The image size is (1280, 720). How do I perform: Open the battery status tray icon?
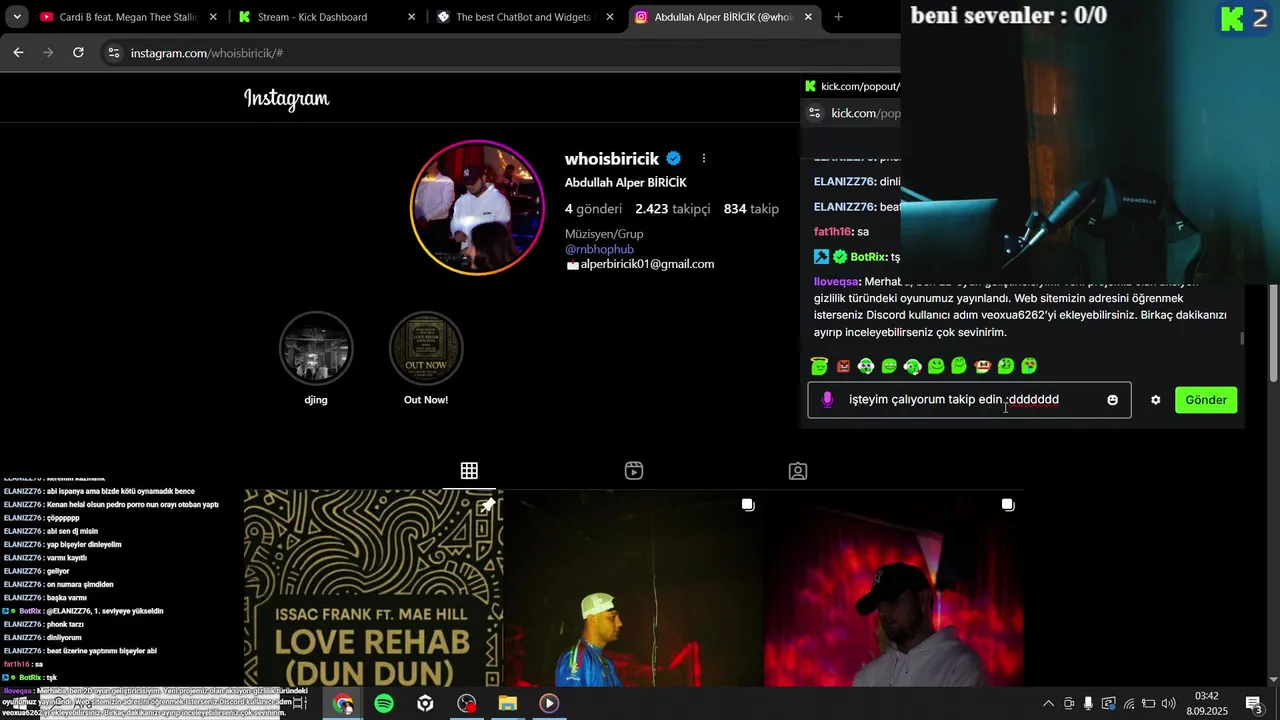(1149, 704)
